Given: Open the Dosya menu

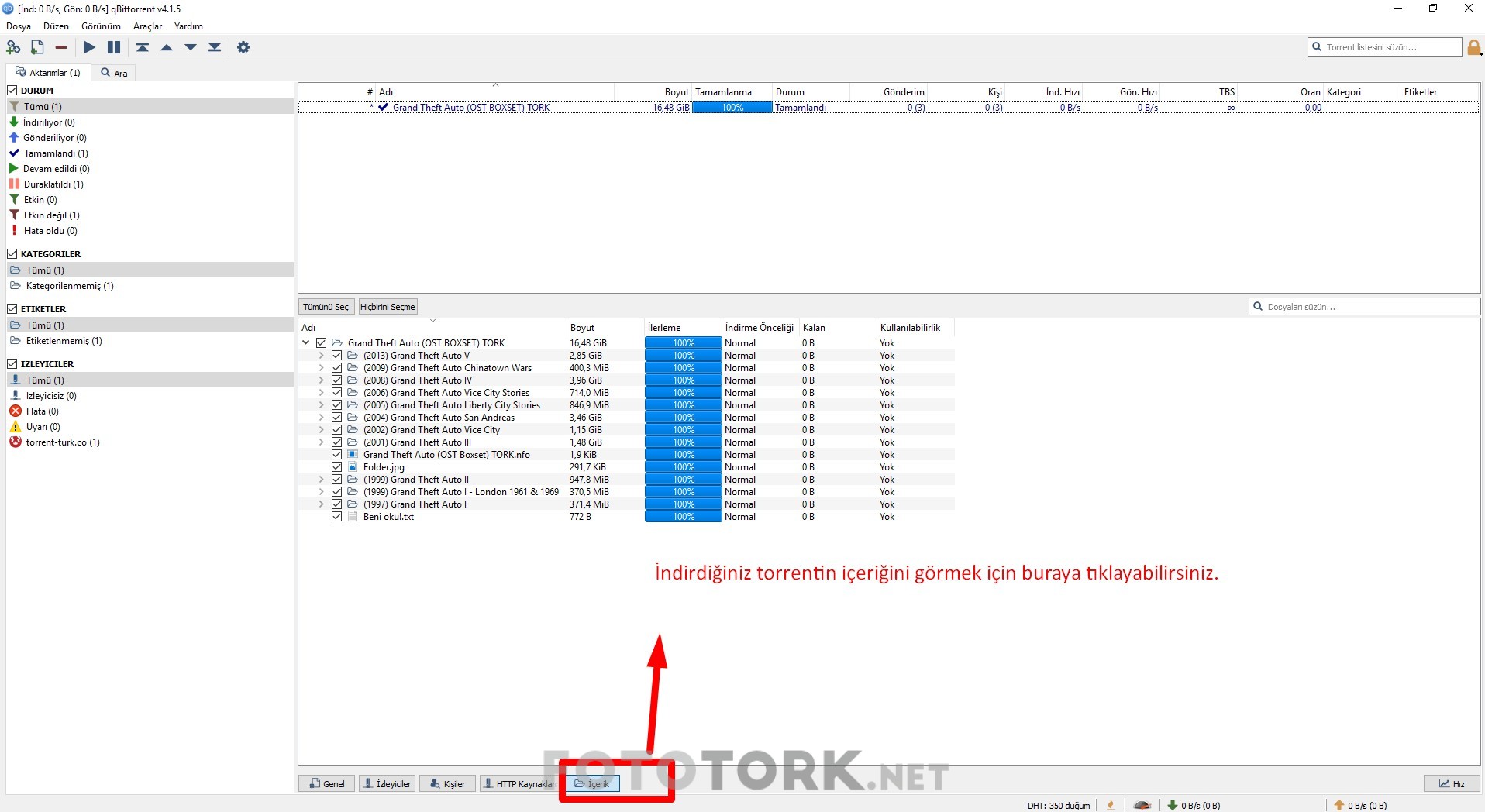Looking at the screenshot, I should pos(19,26).
